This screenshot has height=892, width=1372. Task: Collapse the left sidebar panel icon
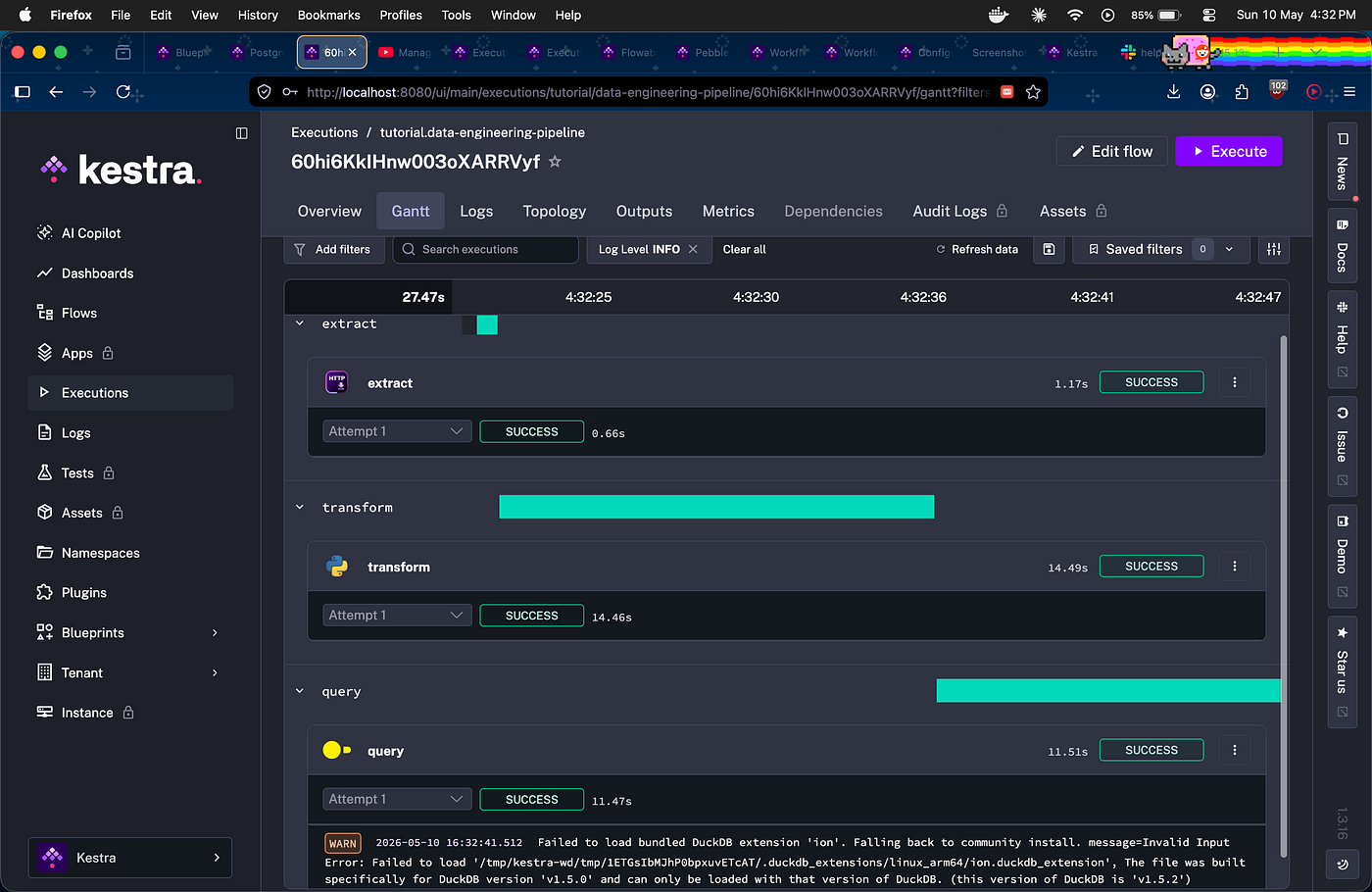pos(242,133)
